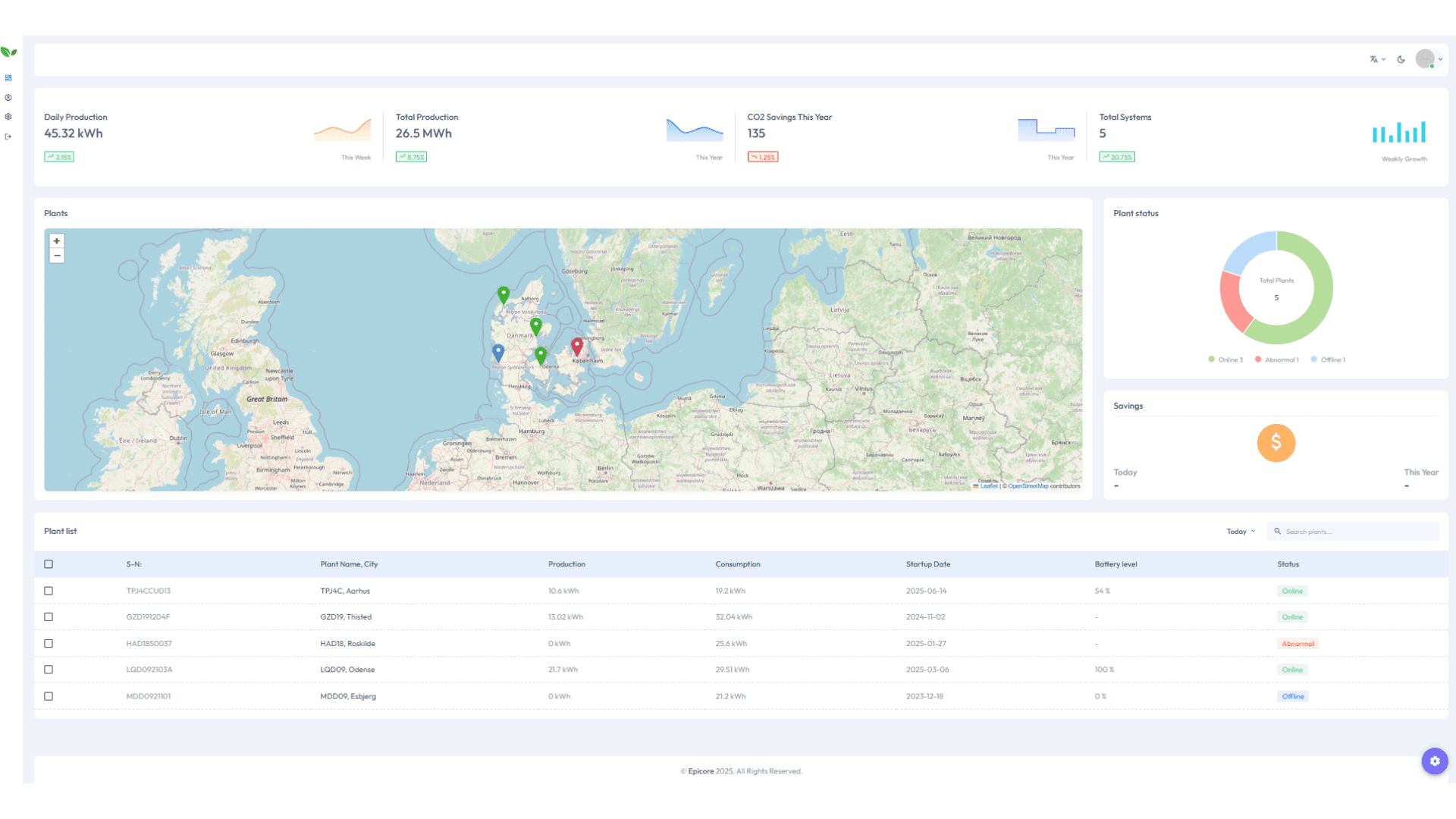Image resolution: width=1456 pixels, height=819 pixels.
Task: Click the Daily Production sparkline chart
Action: tap(343, 130)
